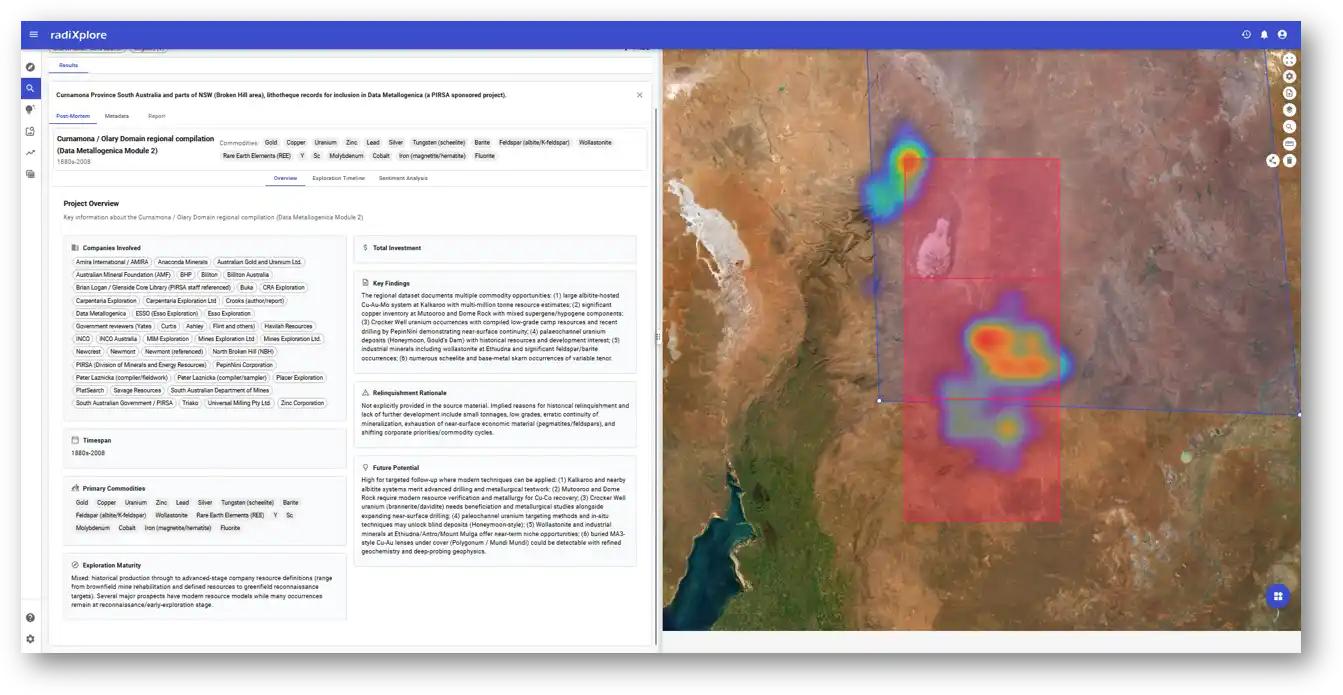
Task: Open the history clock icon in header
Action: click(1246, 35)
